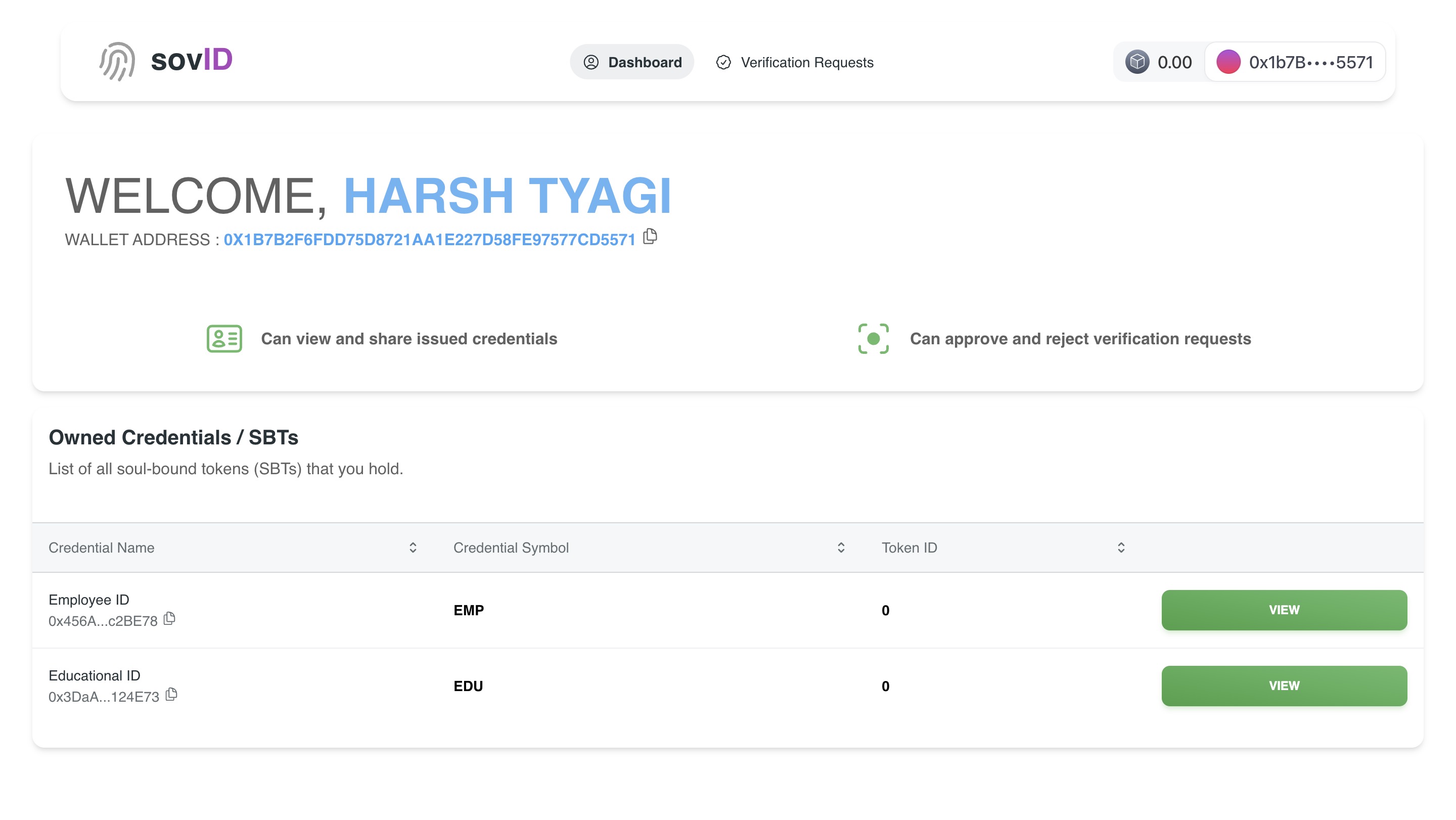Click the scan verification requests icon
This screenshot has height=820, width=1456.
[873, 339]
